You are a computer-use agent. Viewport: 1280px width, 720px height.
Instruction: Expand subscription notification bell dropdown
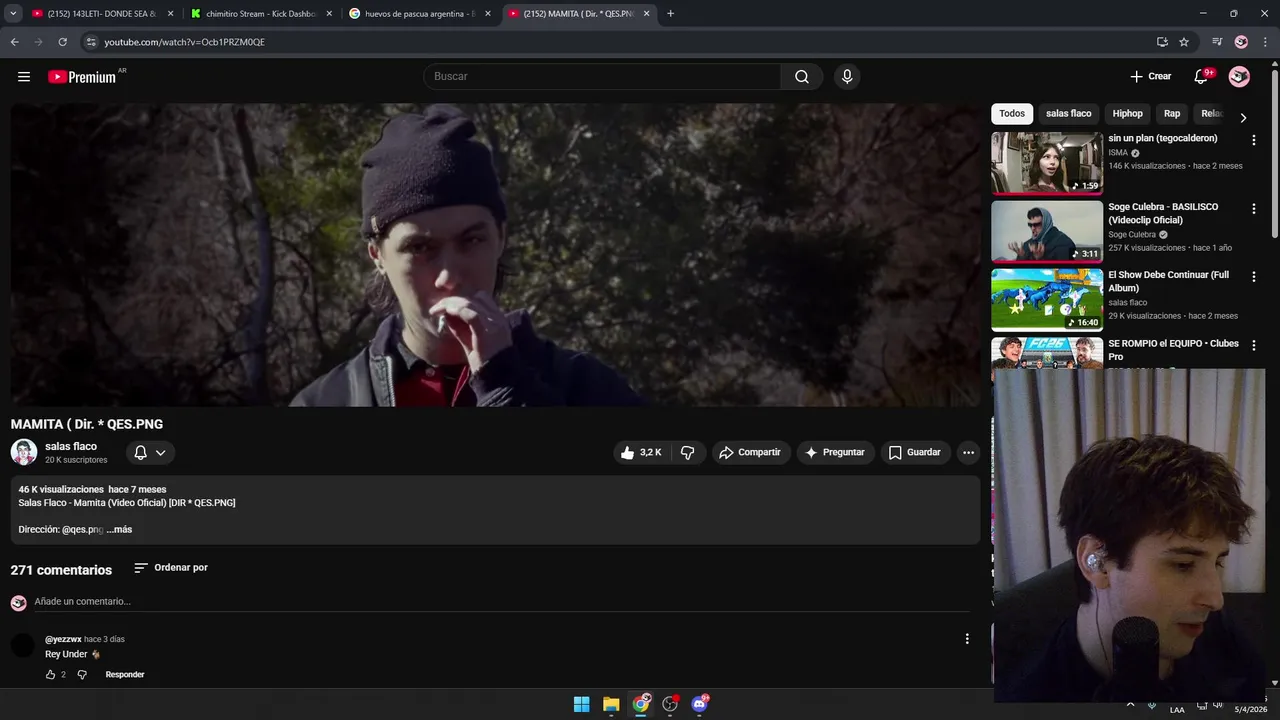tap(150, 453)
